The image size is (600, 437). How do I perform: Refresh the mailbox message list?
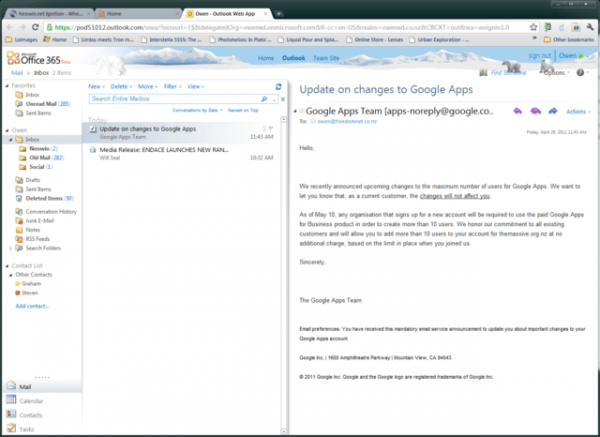click(x=279, y=87)
